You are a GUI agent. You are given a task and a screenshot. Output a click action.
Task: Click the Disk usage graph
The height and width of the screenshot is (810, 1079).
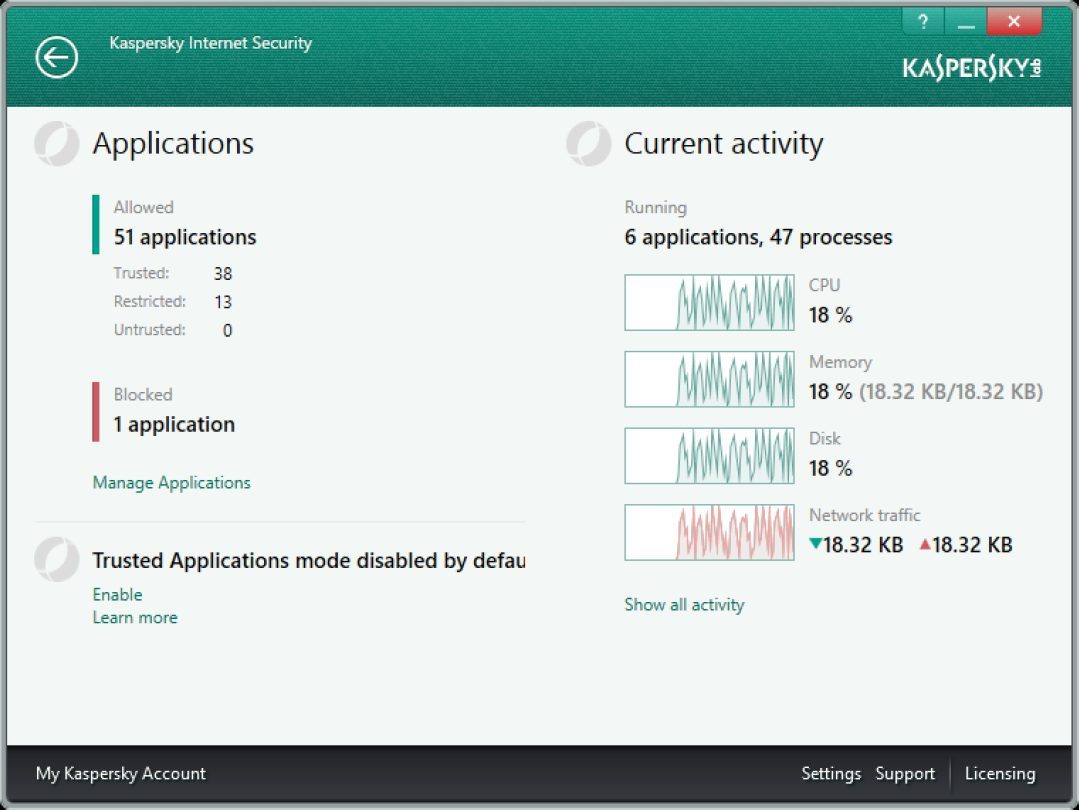pyautogui.click(x=709, y=456)
